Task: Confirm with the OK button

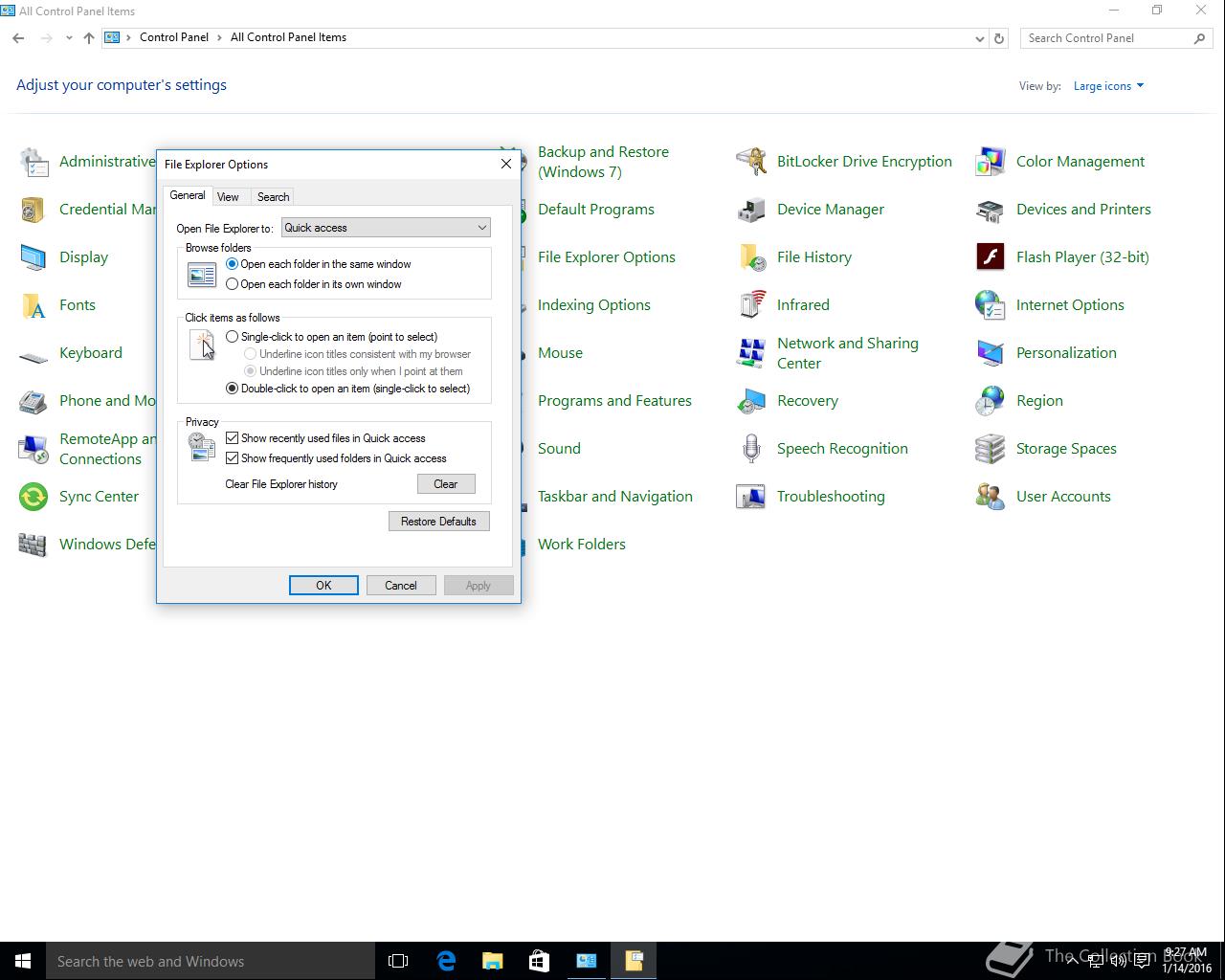Action: pyautogui.click(x=323, y=586)
